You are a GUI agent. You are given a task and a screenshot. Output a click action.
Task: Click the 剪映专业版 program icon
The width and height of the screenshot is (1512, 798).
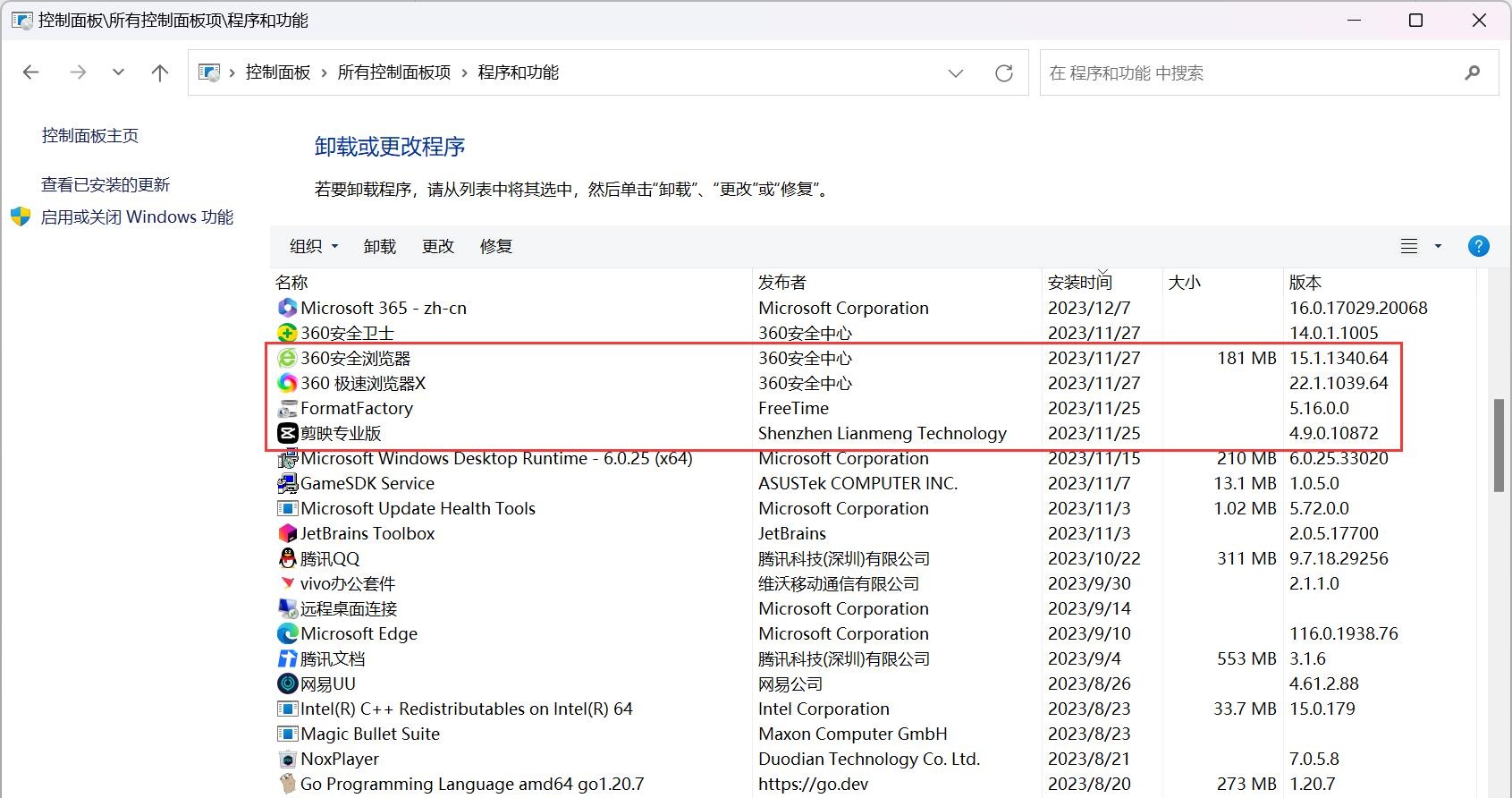coord(287,433)
